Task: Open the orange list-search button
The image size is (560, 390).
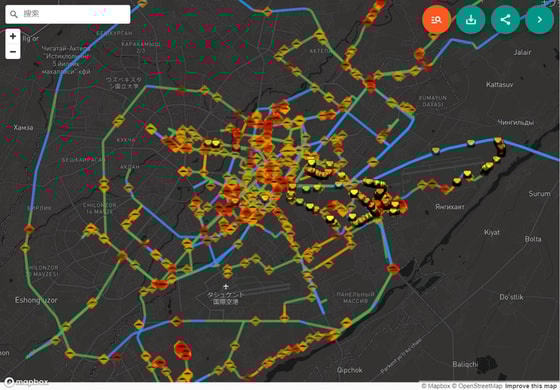Action: coord(436,20)
